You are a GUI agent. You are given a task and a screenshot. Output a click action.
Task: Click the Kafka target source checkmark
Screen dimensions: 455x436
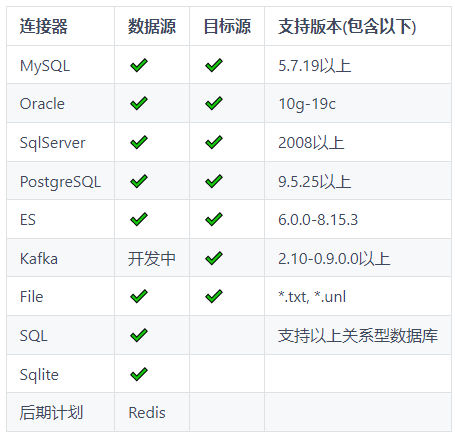(214, 258)
